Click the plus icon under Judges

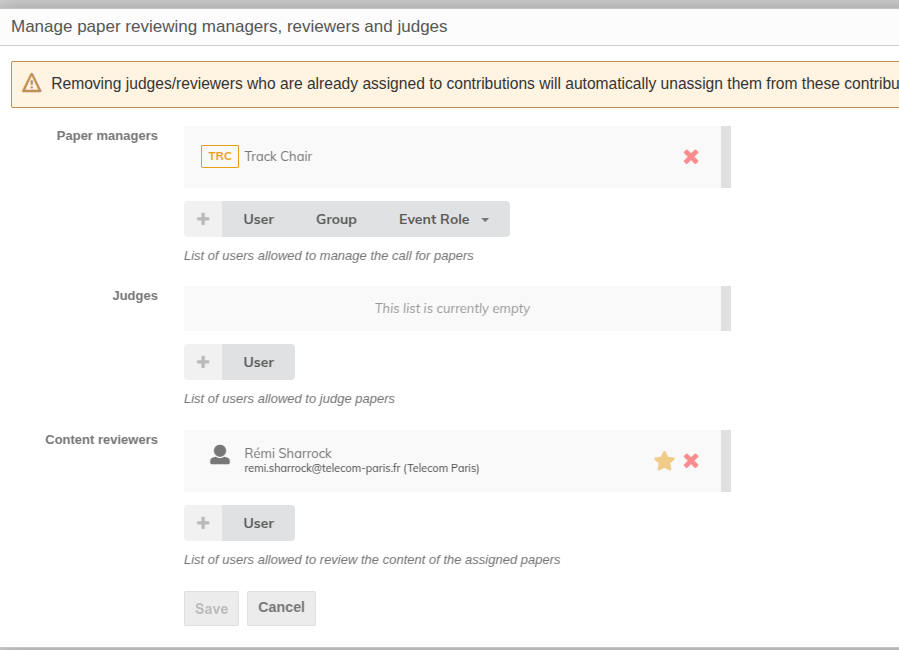coord(203,362)
